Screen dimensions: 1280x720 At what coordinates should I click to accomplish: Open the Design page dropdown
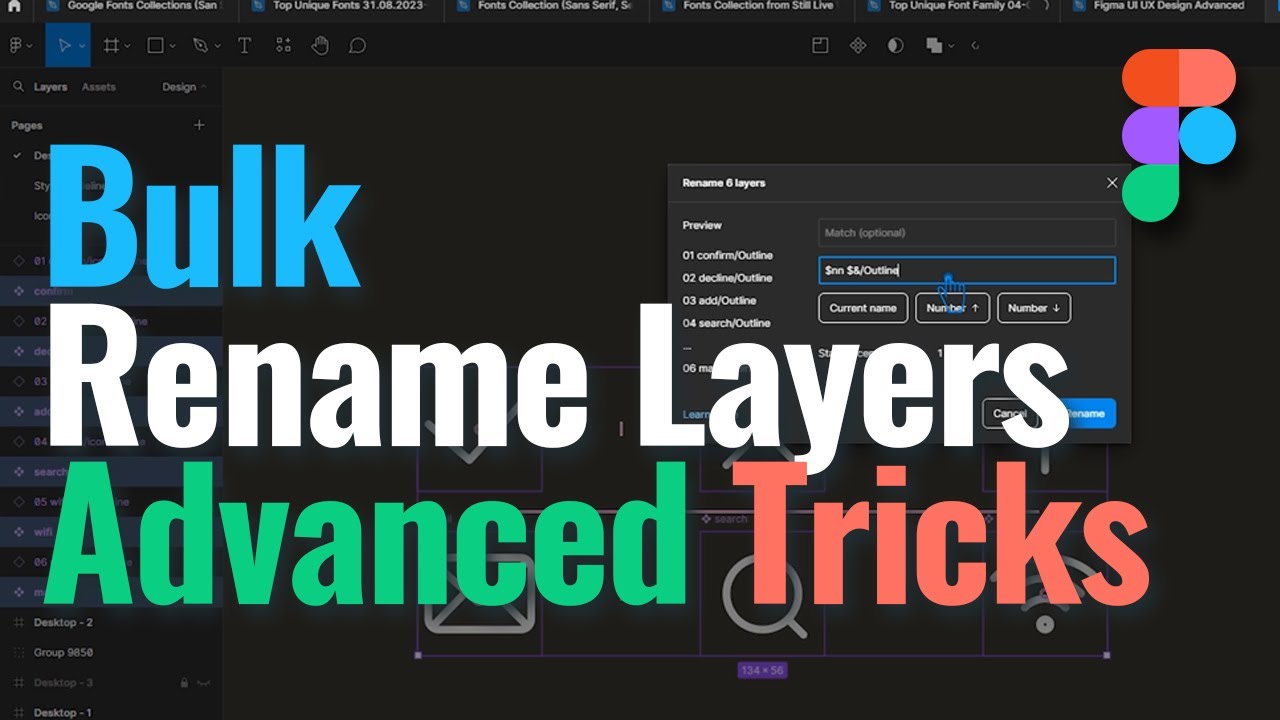coord(184,87)
